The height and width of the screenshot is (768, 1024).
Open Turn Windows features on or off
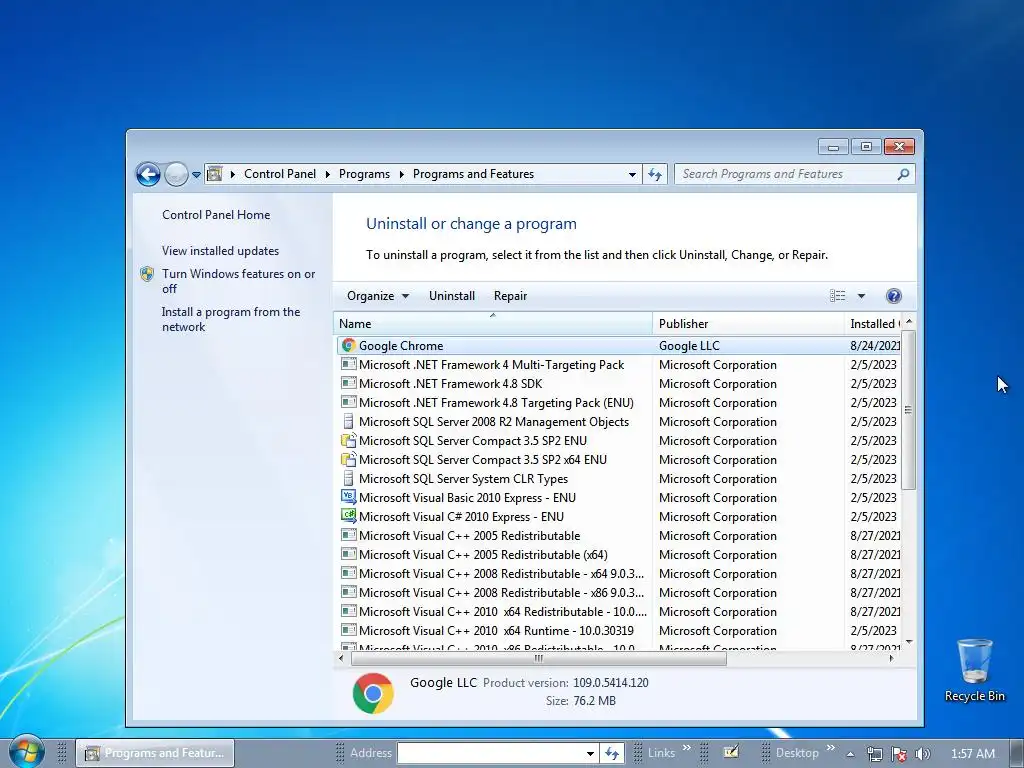pos(238,281)
